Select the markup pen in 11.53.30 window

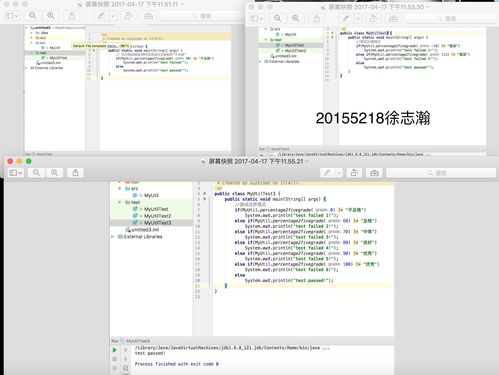click(x=346, y=18)
